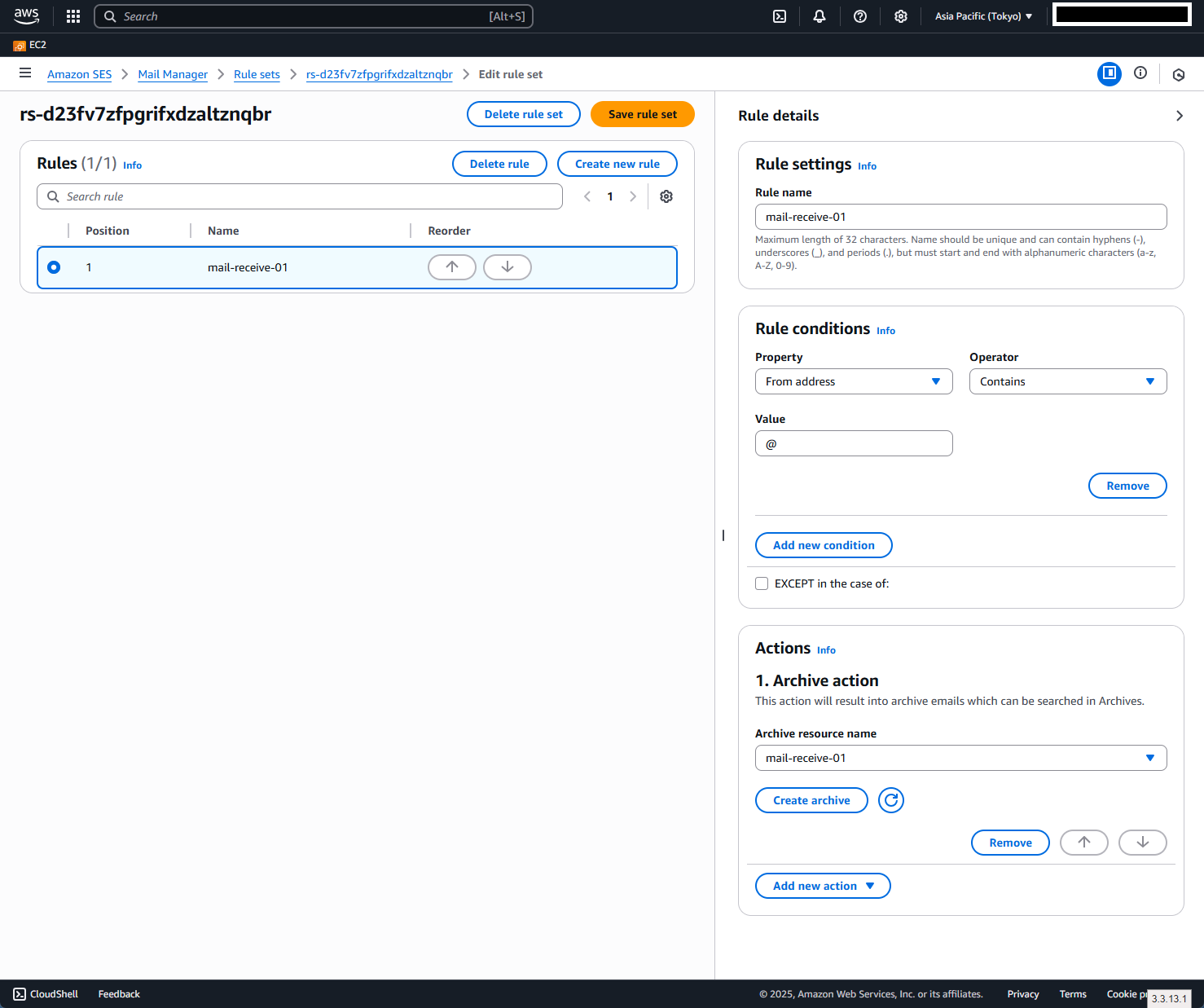Open the Asia Pacific (Tokyo) region menu
1204x1008 pixels.
click(x=983, y=16)
